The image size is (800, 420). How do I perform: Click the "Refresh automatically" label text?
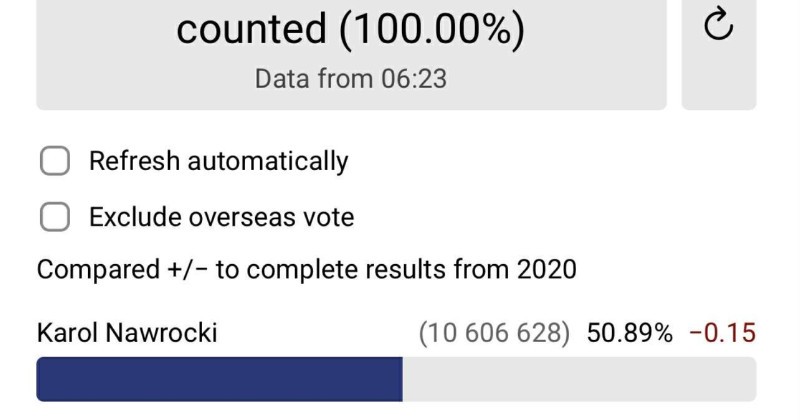click(218, 161)
